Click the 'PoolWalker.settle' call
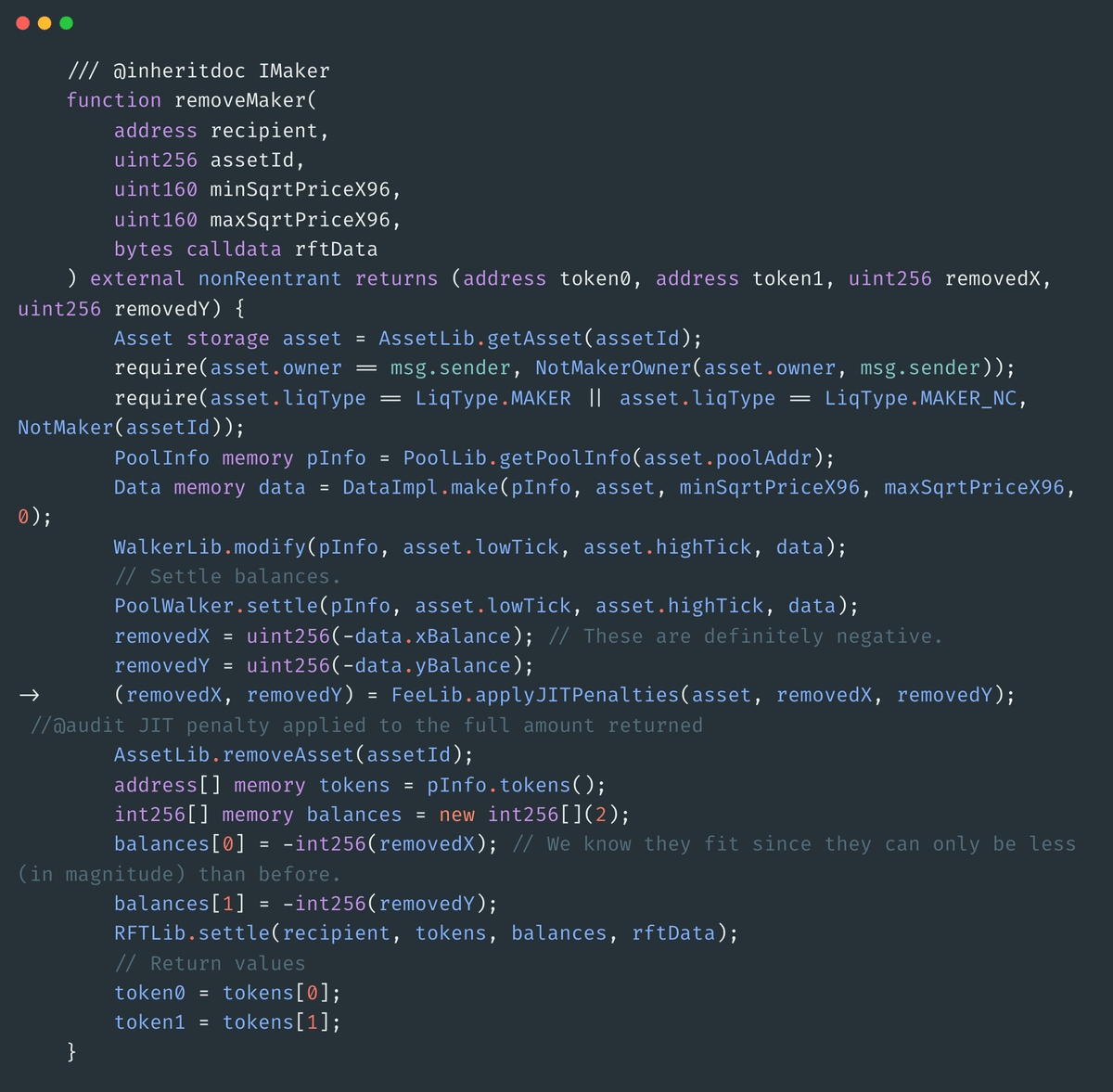Screen dimensions: 1113x1092 click(x=216, y=607)
